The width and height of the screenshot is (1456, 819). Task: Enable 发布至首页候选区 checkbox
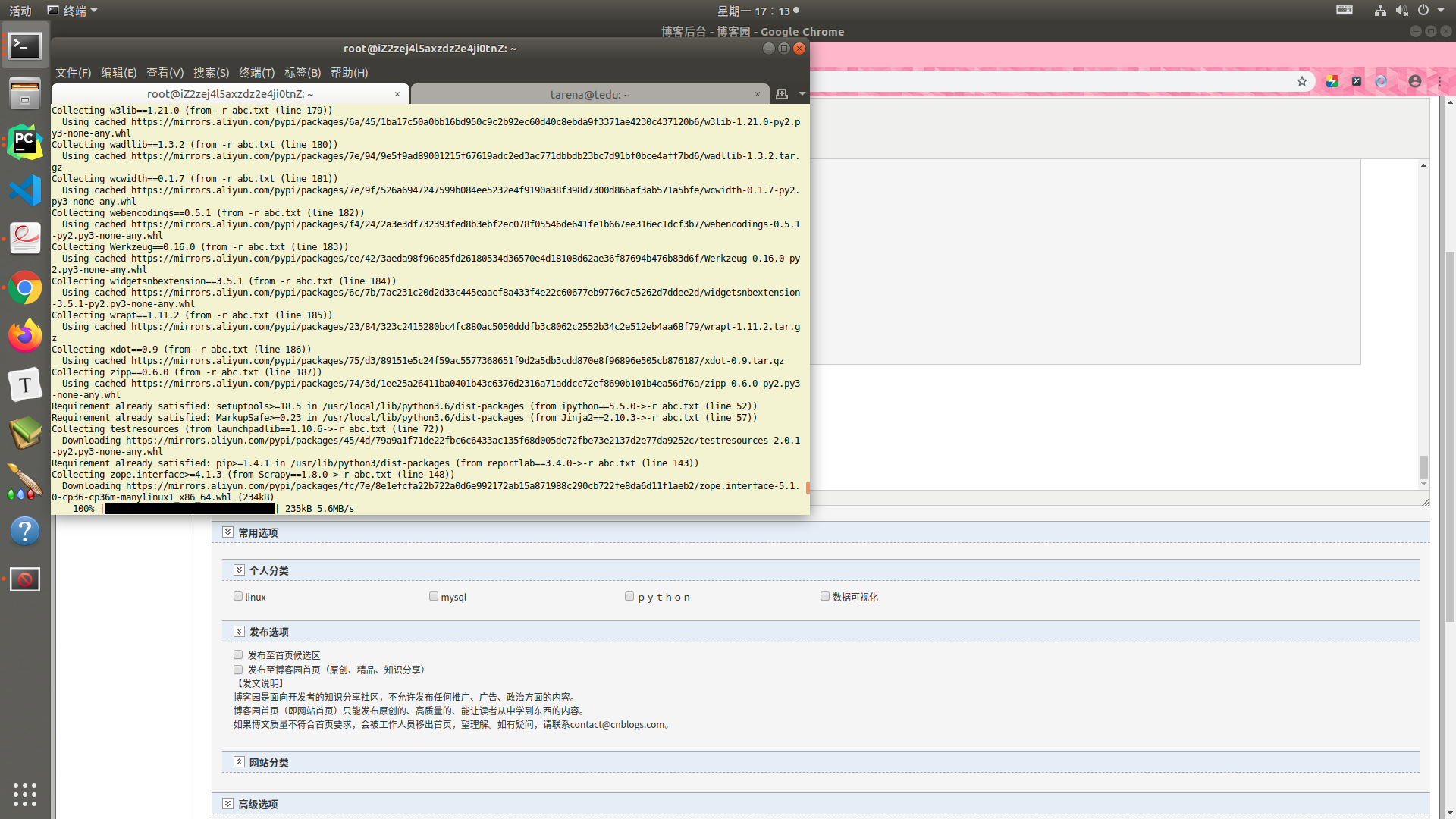238,655
